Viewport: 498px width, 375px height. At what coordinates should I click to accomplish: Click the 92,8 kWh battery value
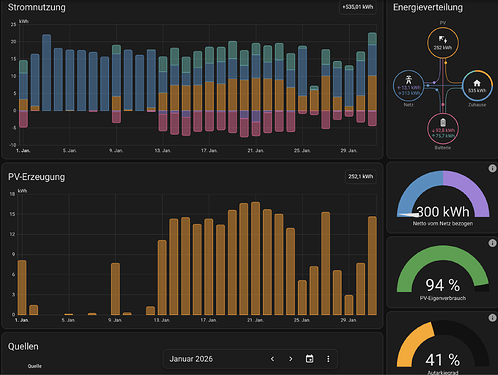pos(443,130)
